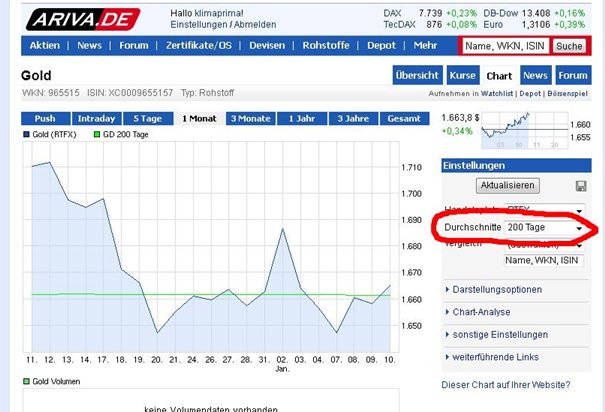Click the Suche button
The image size is (605, 412).
[569, 46]
